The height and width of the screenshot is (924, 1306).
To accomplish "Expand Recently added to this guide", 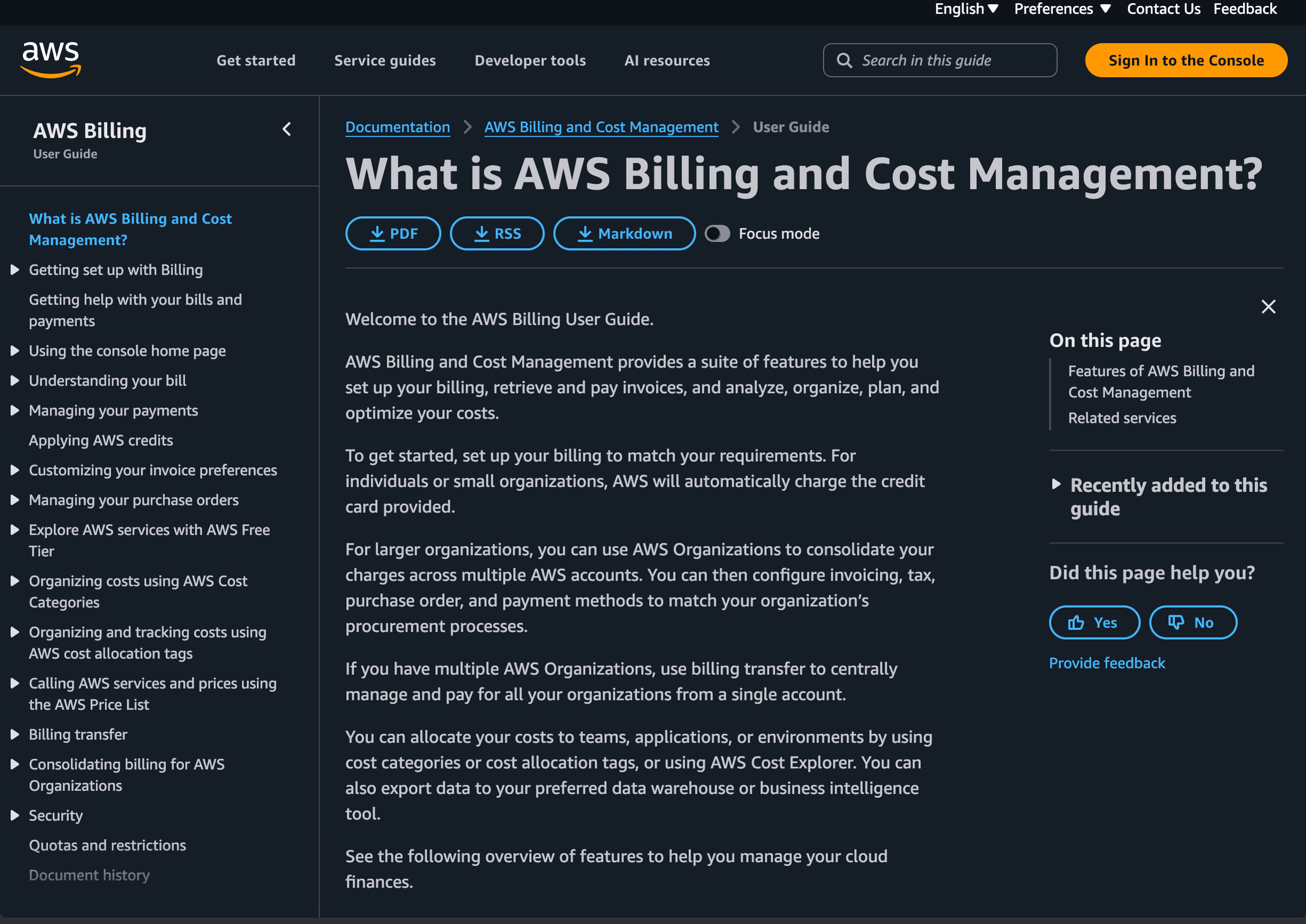I will (x=1056, y=484).
